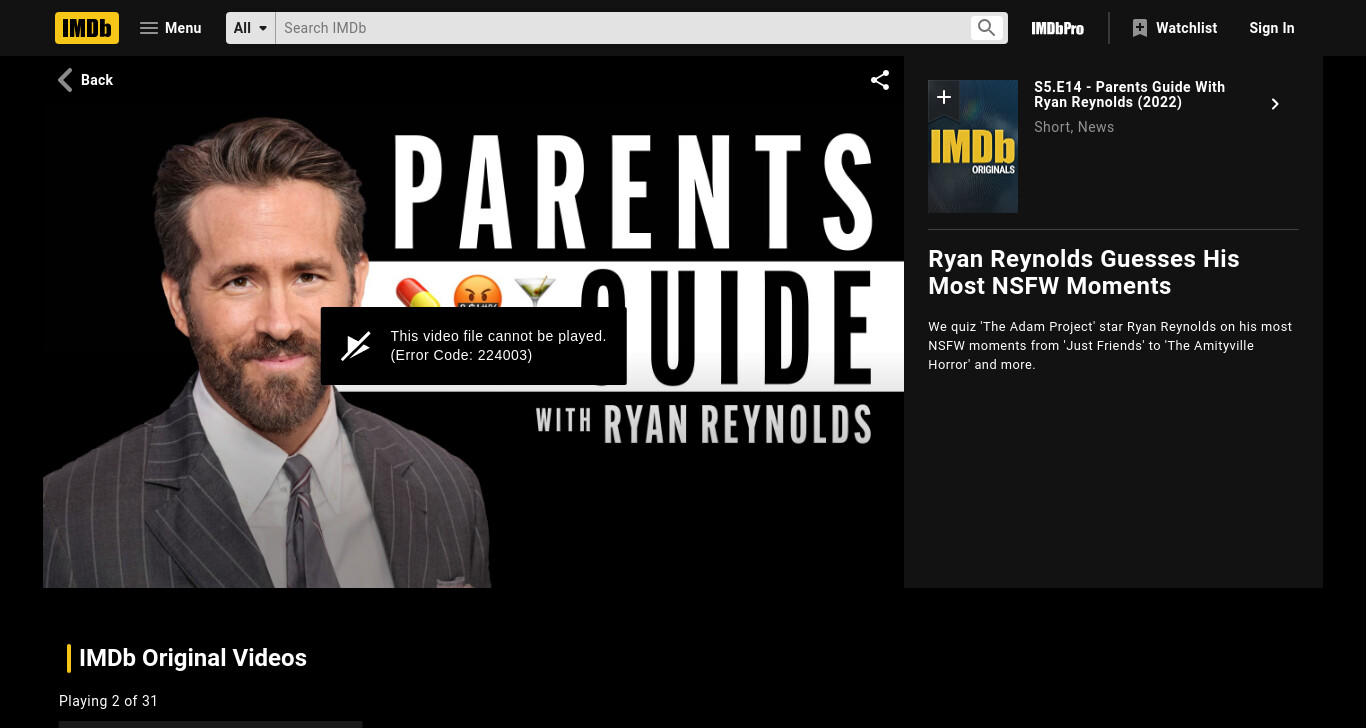Open the IMDbPro link
Screen dimensions: 1366x728
[1058, 28]
